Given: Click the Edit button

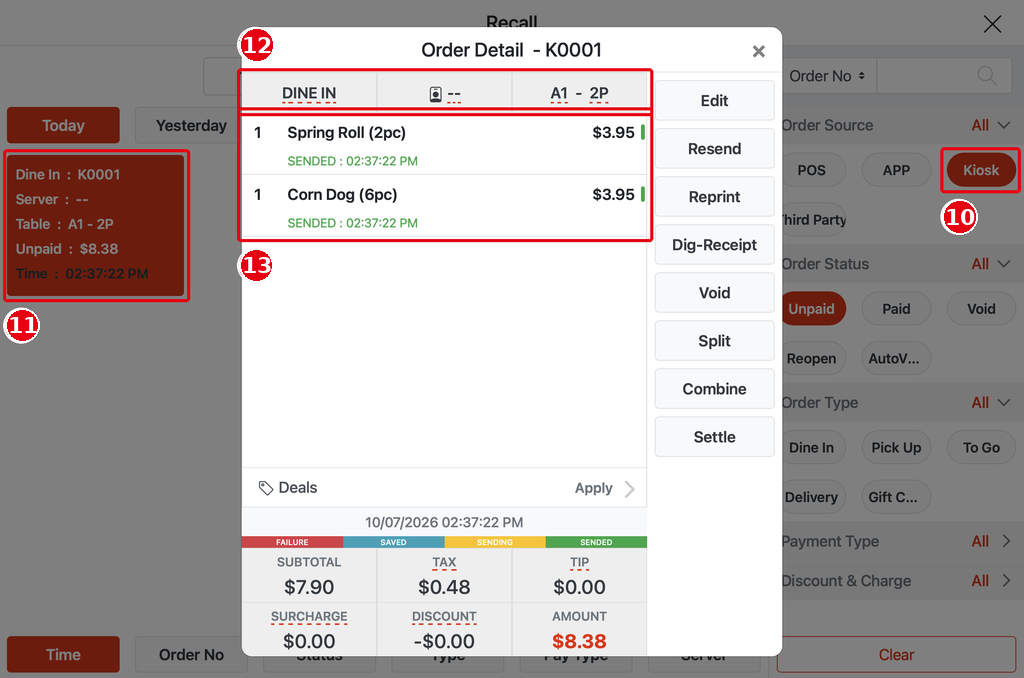Looking at the screenshot, I should pyautogui.click(x=714, y=101).
